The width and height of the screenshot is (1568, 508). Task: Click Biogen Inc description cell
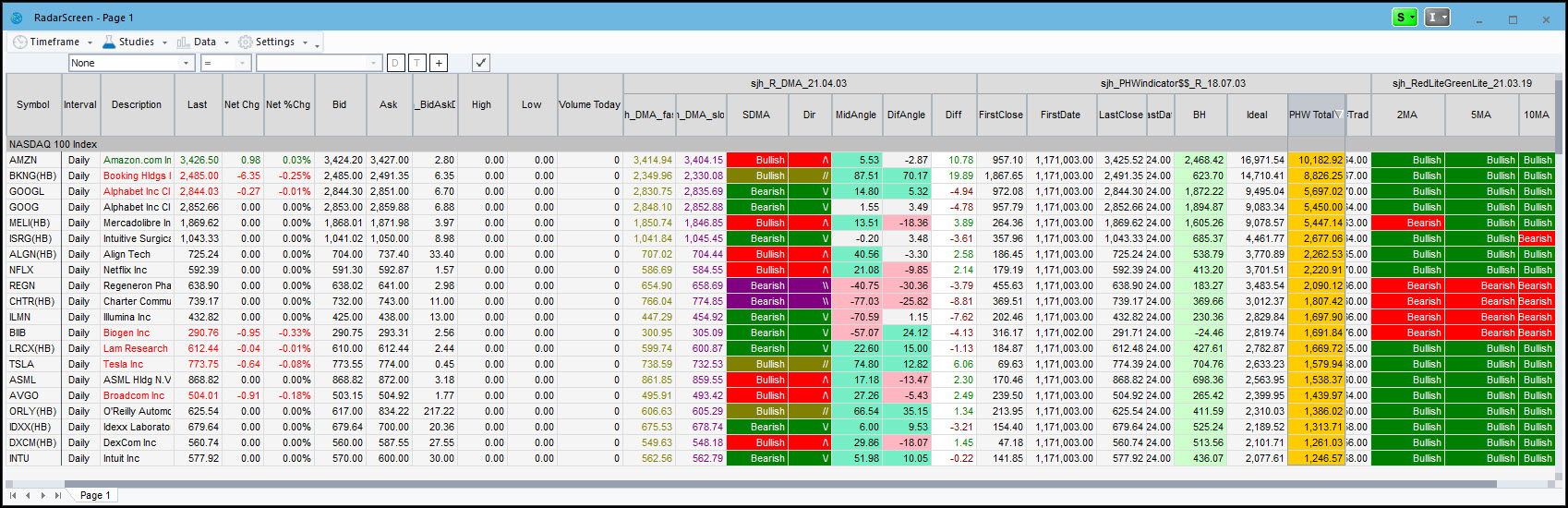click(137, 333)
